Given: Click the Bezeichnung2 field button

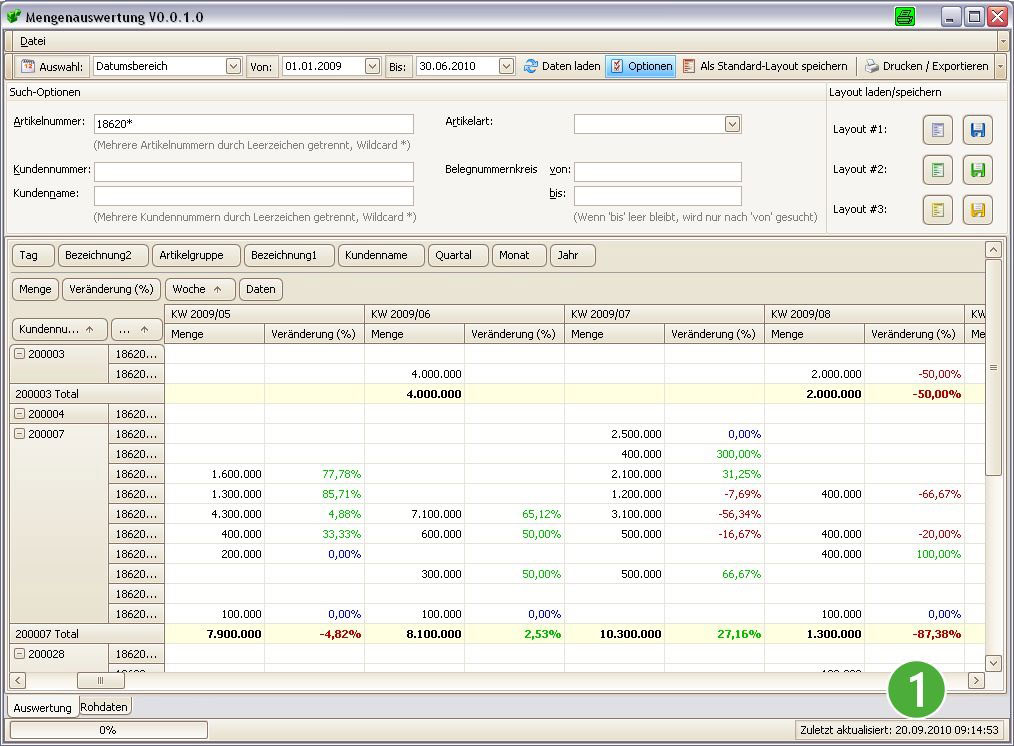Looking at the screenshot, I should pyautogui.click(x=103, y=255).
